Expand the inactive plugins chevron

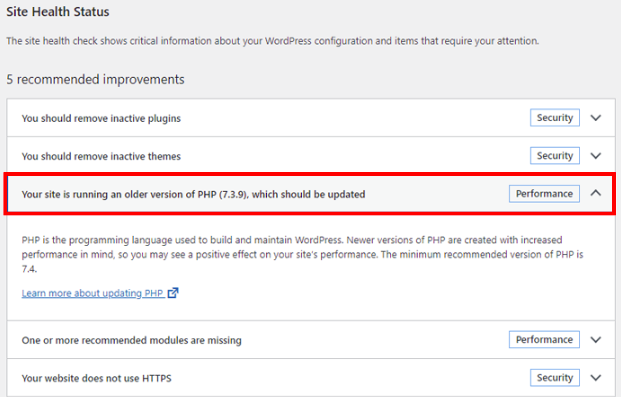596,118
